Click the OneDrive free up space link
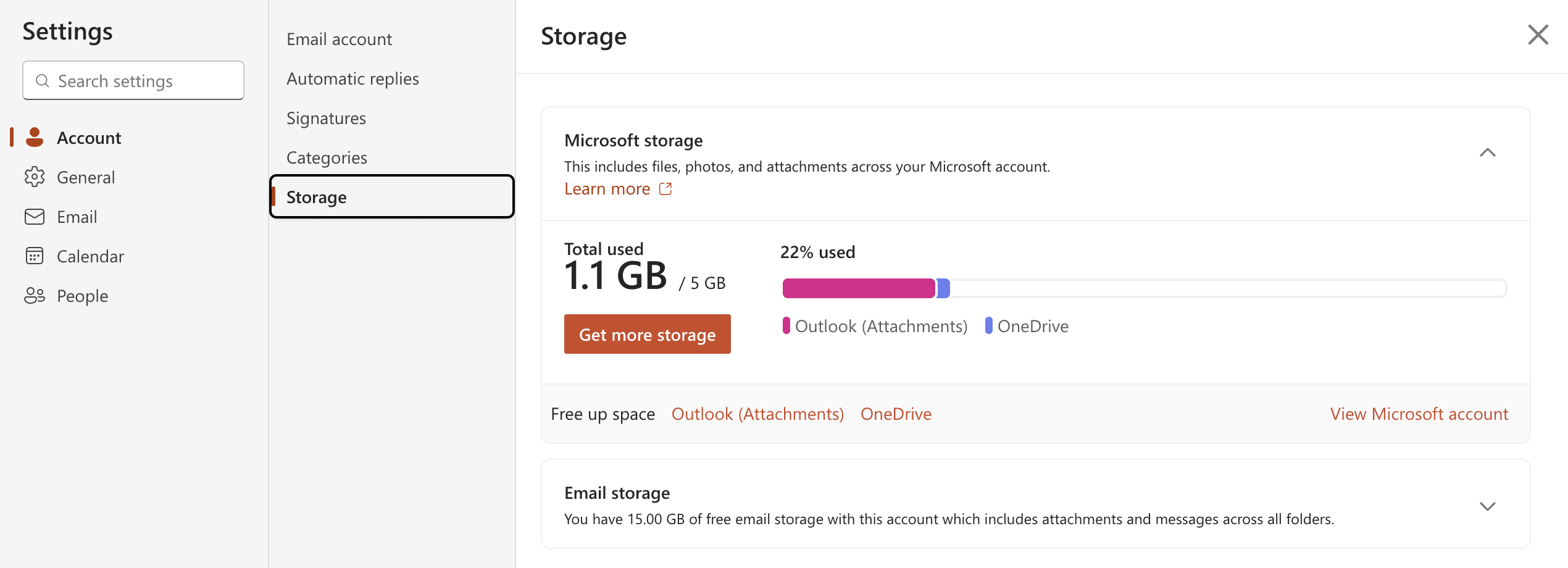Viewport: 1568px width, 568px height. tap(896, 414)
